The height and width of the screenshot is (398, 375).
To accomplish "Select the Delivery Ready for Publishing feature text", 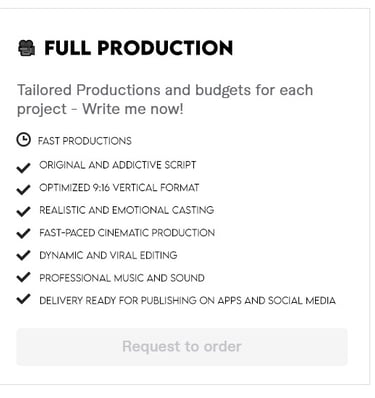I will (187, 301).
